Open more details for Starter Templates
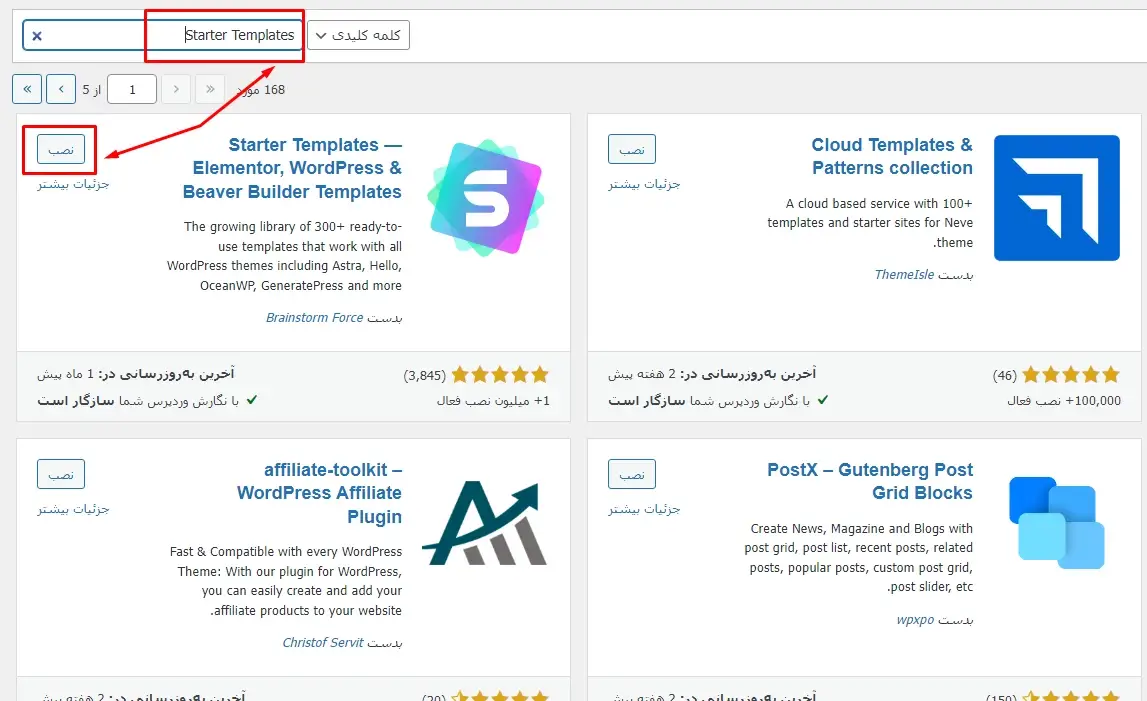 point(73,184)
